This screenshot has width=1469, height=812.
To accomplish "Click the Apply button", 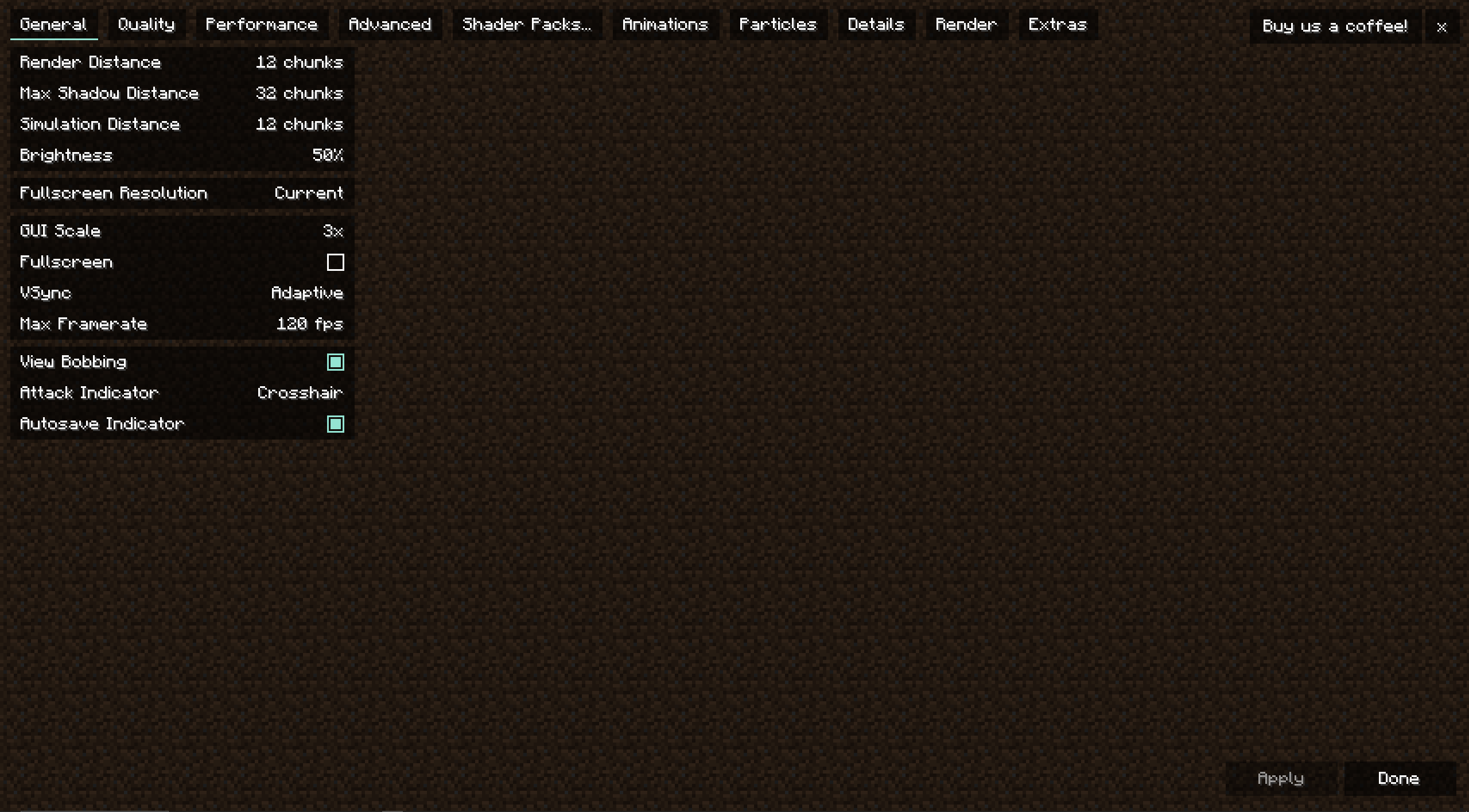I will 1282,778.
